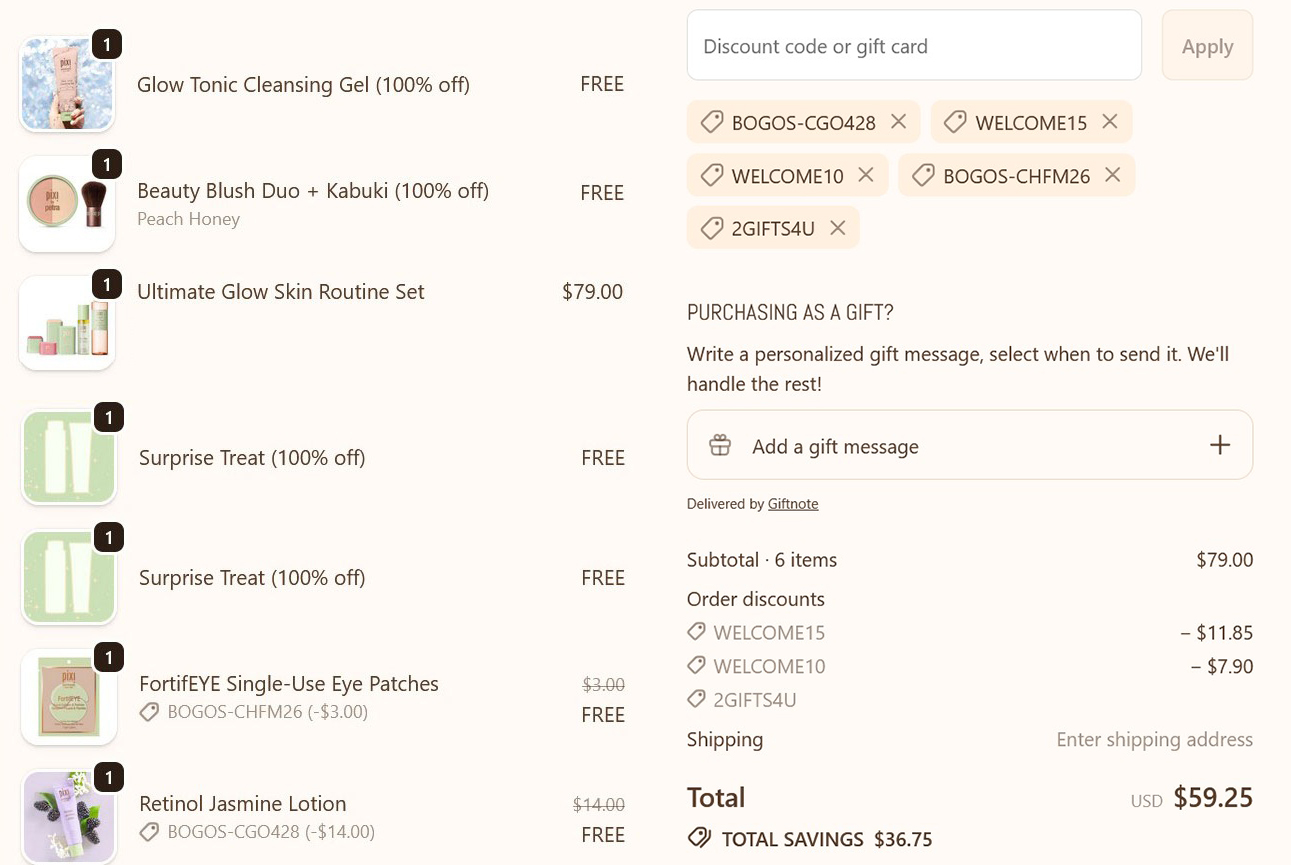Click FREE price of Glow Tonic Cleansing Gel

click(x=602, y=84)
